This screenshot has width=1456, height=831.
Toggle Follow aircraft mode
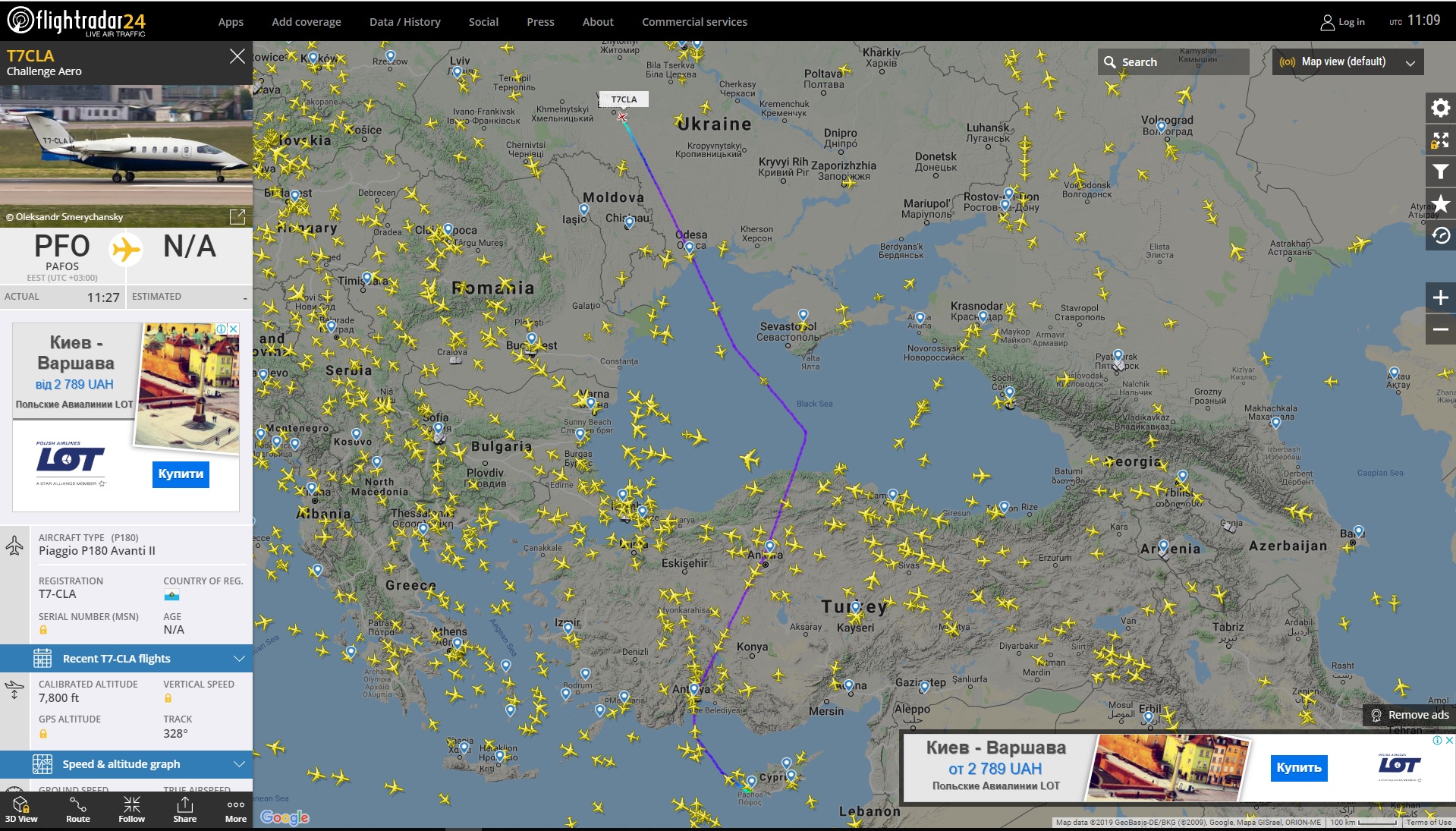(x=131, y=809)
